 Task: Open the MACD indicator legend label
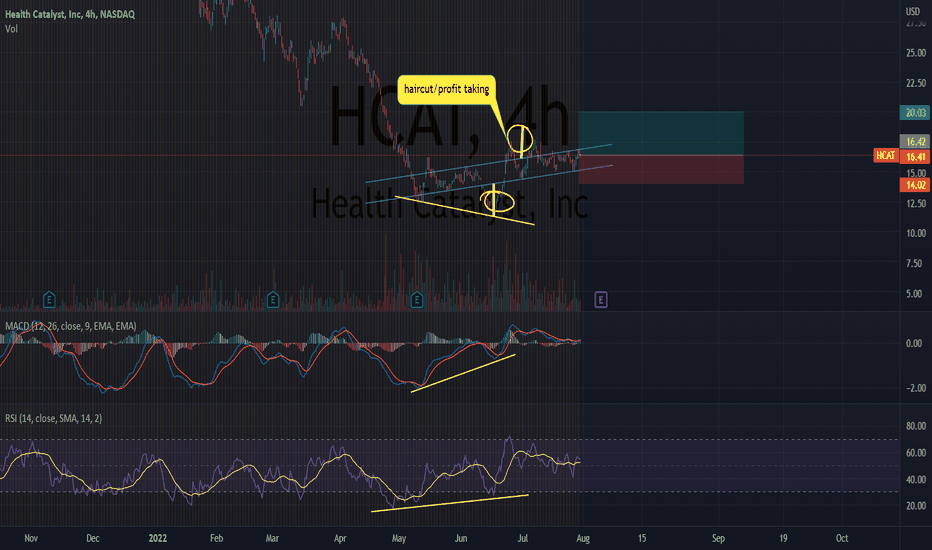pyautogui.click(x=71, y=326)
